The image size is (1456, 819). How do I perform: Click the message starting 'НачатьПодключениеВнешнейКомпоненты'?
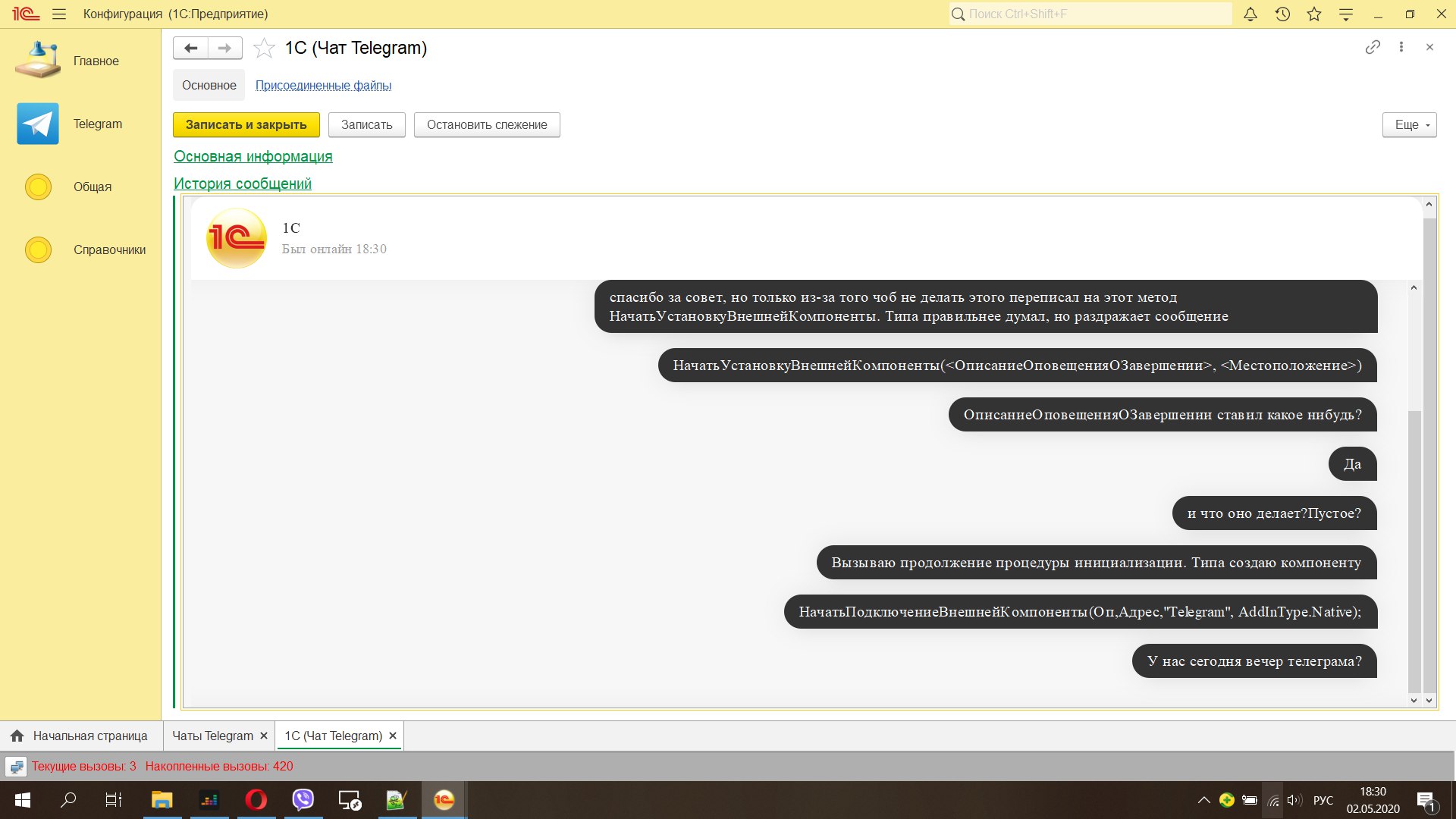click(1080, 612)
